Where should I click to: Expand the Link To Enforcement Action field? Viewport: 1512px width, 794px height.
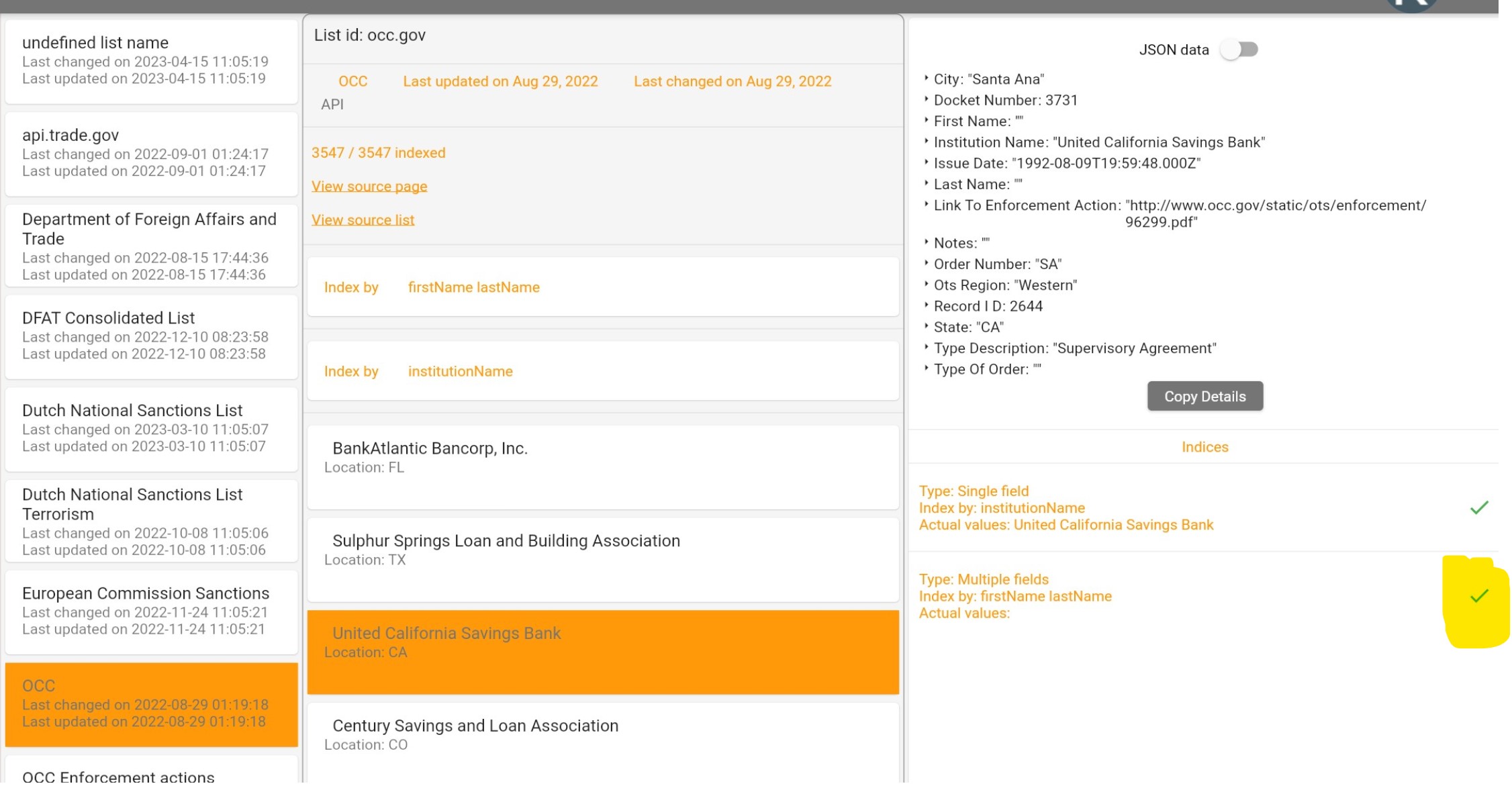click(x=927, y=205)
